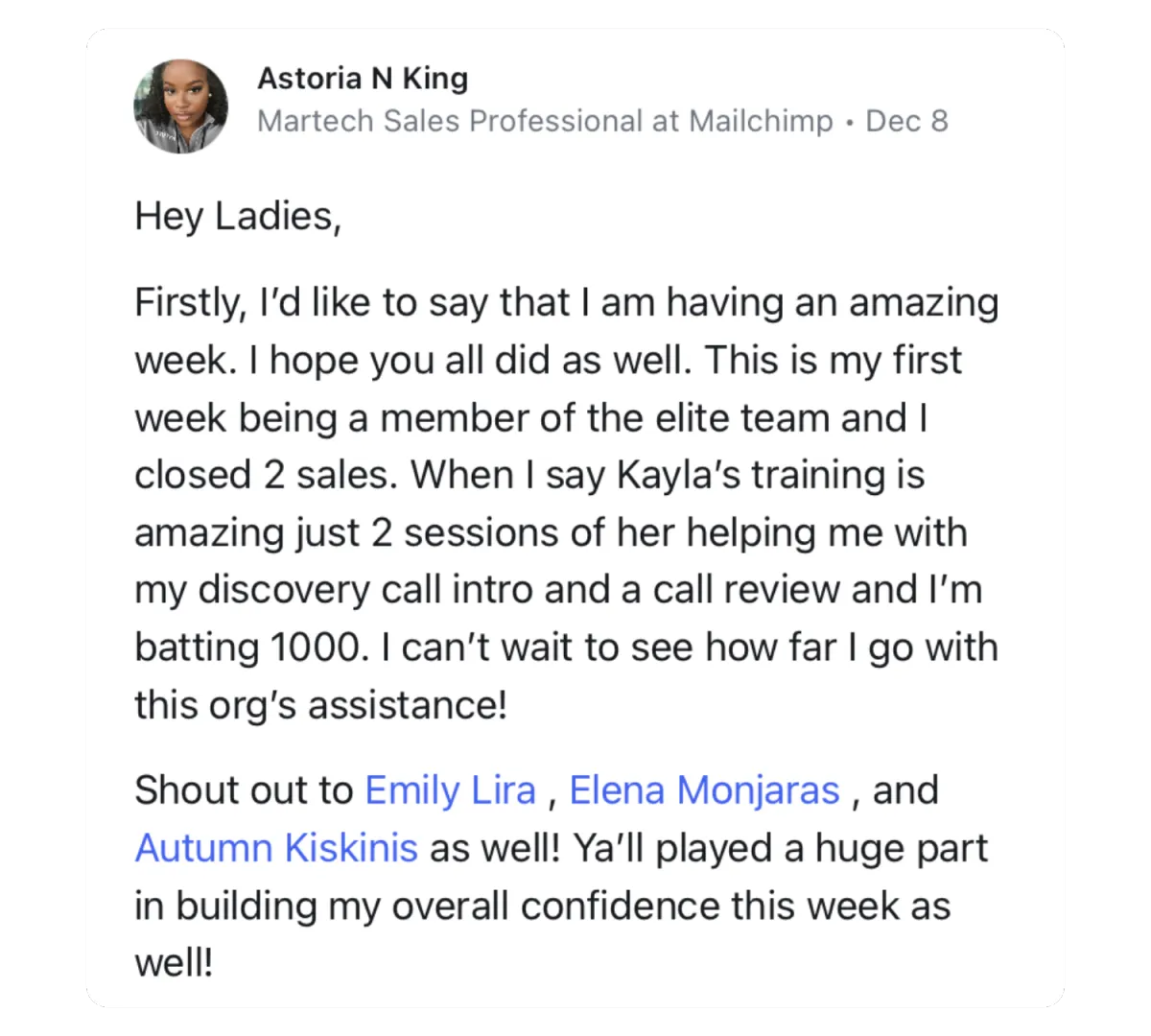Click the words "Shout out to"
1151x1036 pixels.
244,790
